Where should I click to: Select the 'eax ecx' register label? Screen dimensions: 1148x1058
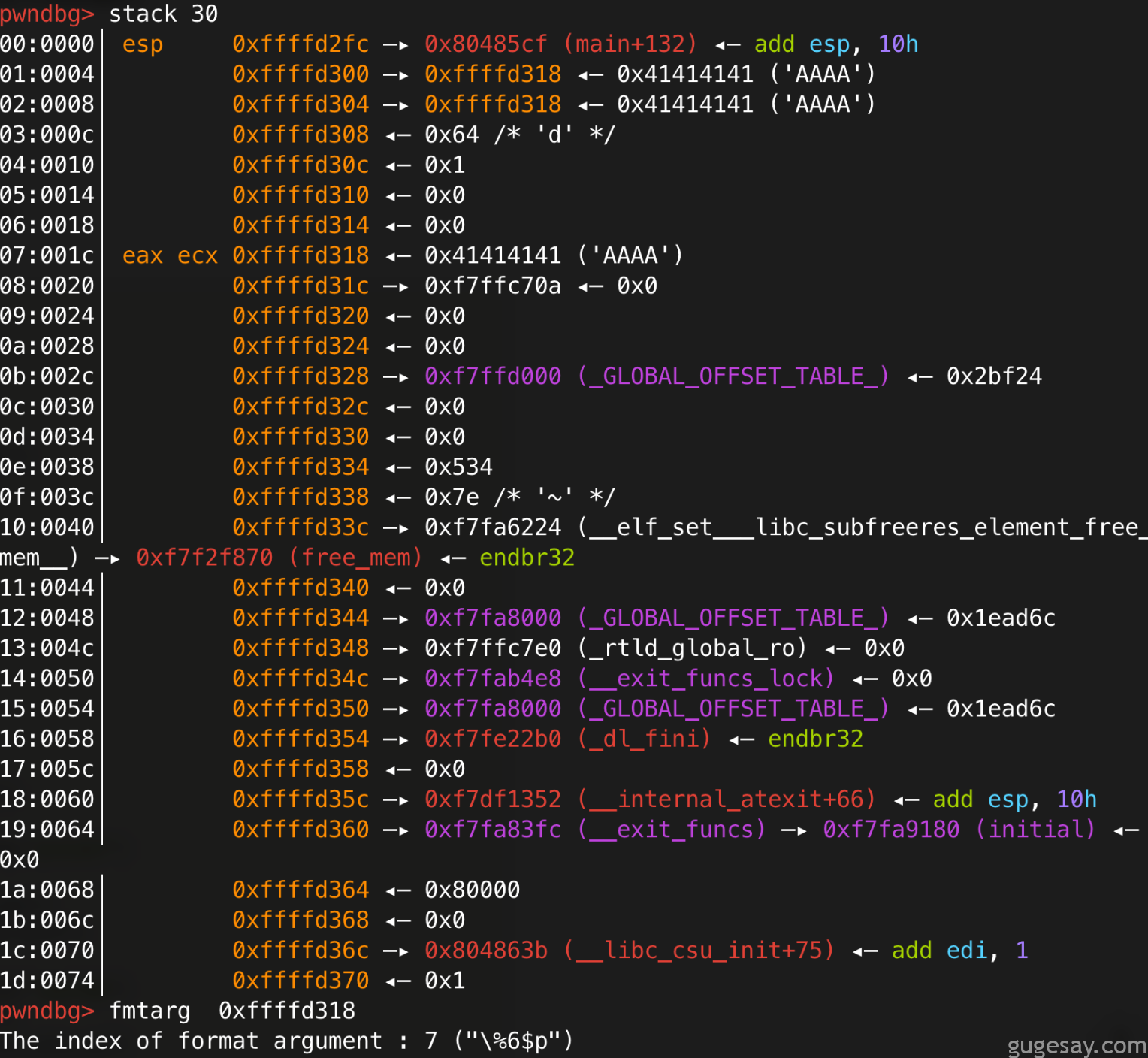pos(170,255)
